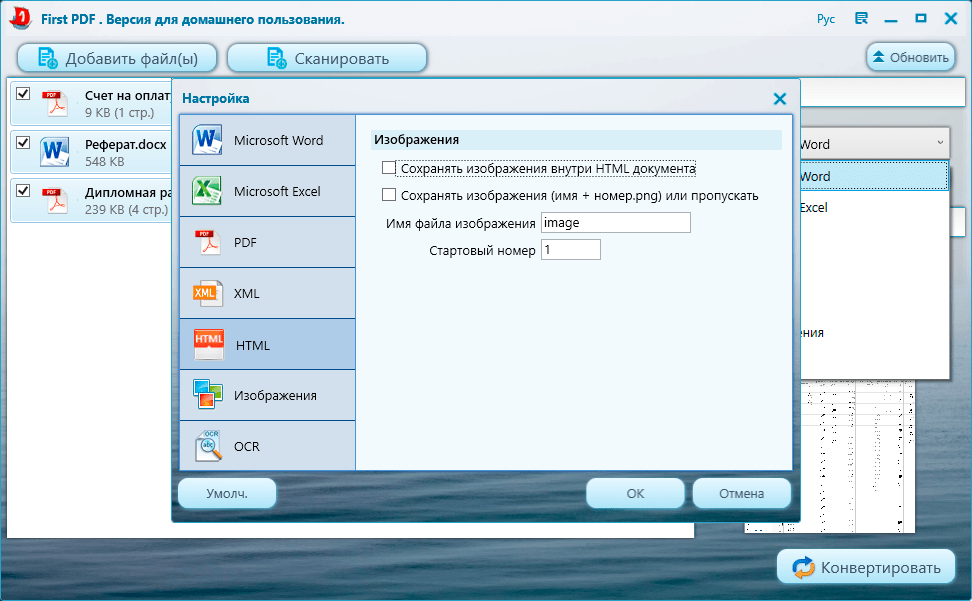Click the Имя файла изображения text field
972x601 pixels.
coord(615,223)
